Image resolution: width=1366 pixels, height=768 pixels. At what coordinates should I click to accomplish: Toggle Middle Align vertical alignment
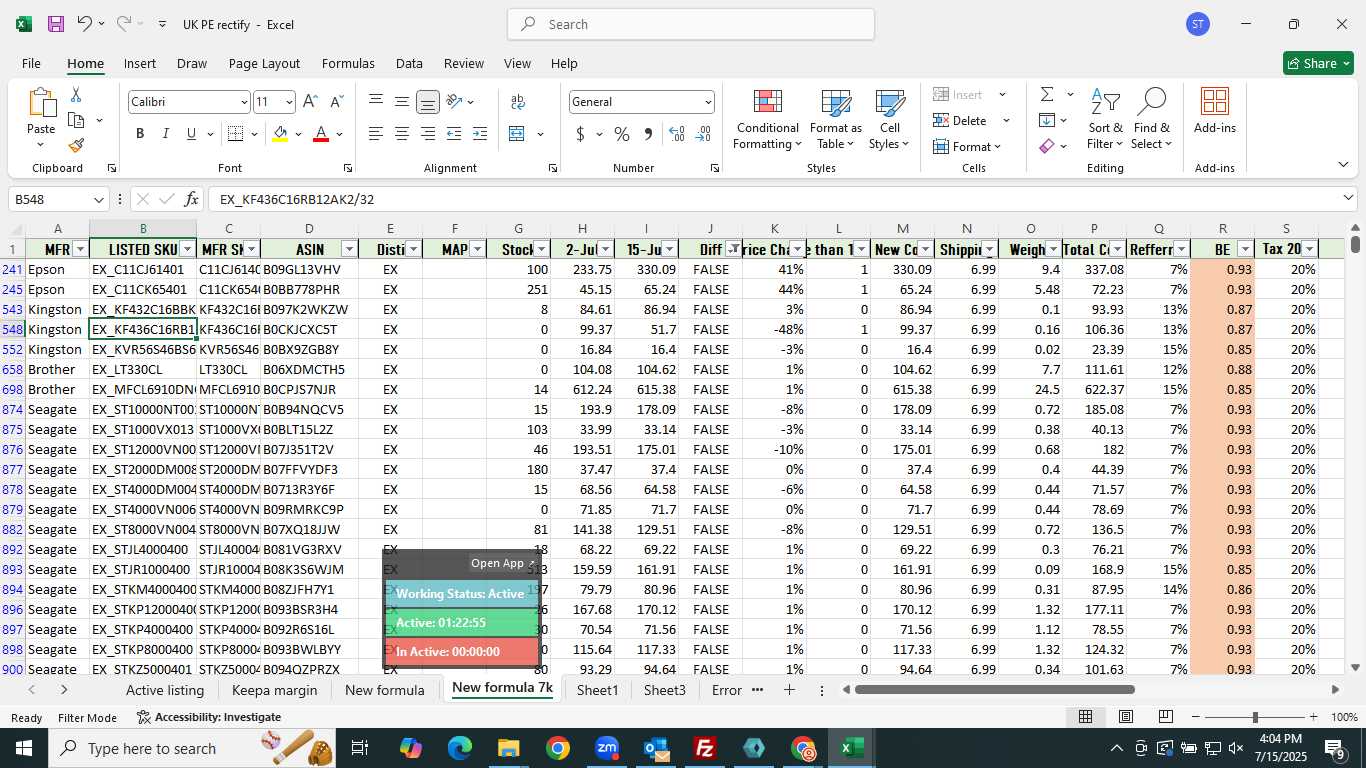point(401,102)
